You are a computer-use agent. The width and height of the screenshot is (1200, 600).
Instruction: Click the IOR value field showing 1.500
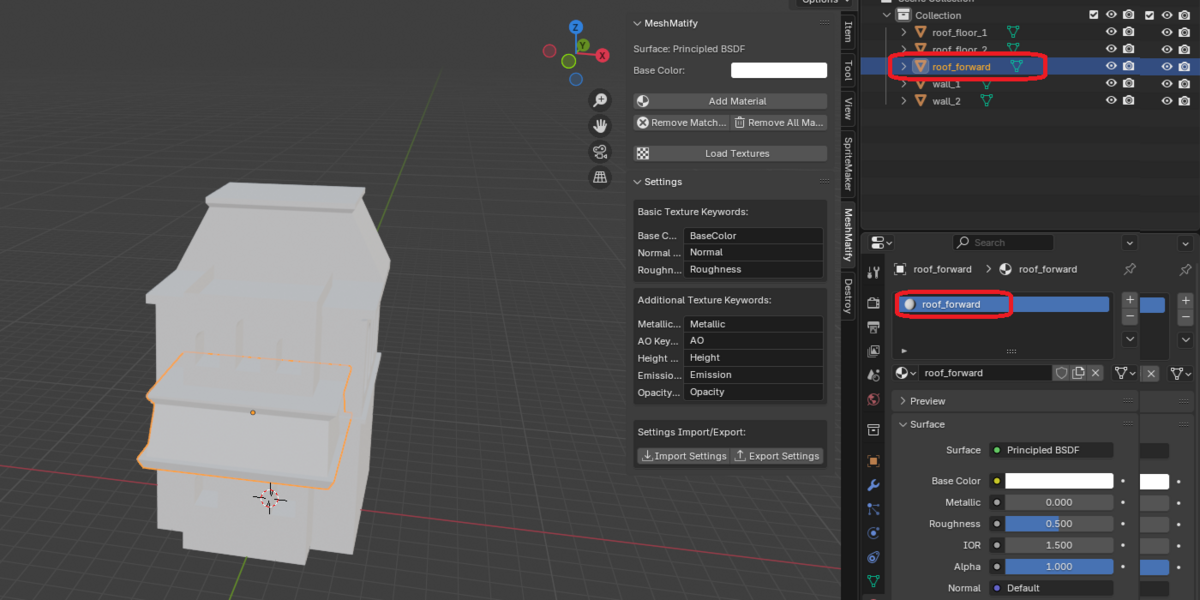click(1059, 546)
